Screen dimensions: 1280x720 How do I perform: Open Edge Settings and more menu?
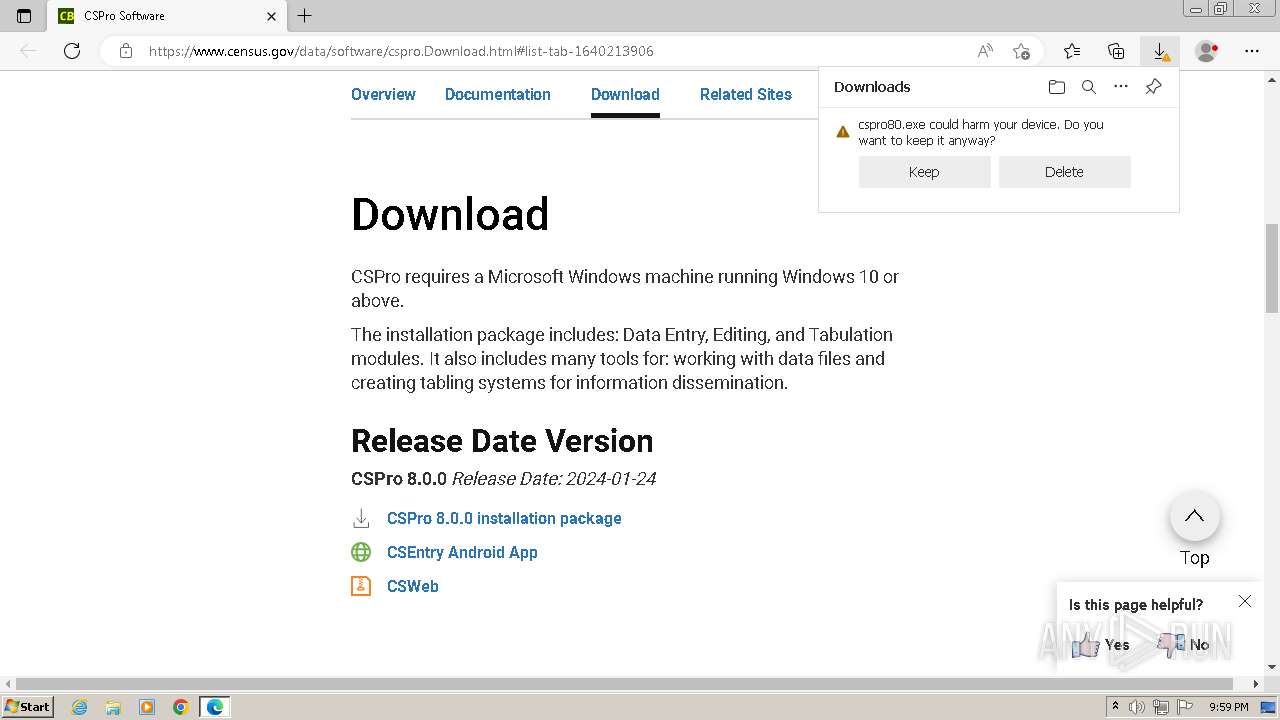pos(1251,51)
